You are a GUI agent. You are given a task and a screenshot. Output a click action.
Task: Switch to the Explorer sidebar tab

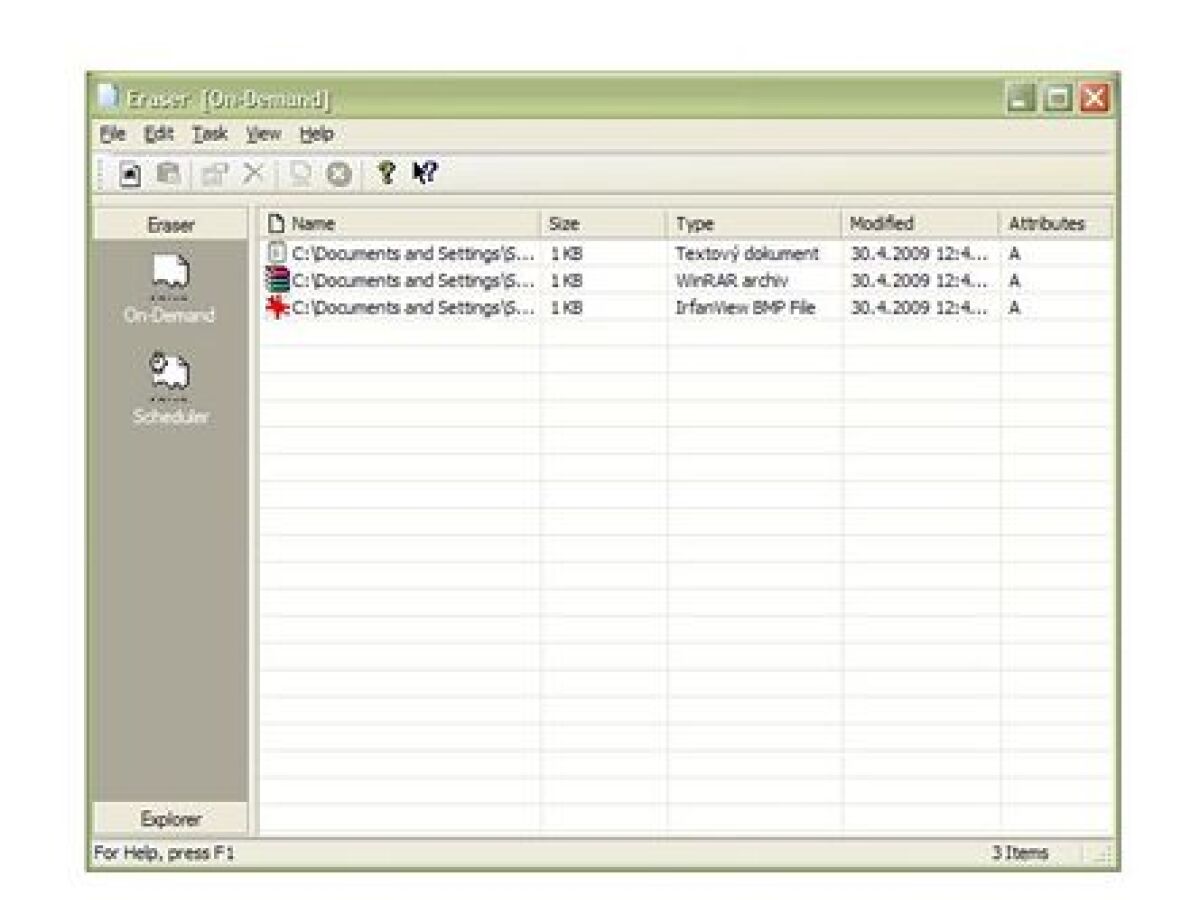pyautogui.click(x=170, y=819)
